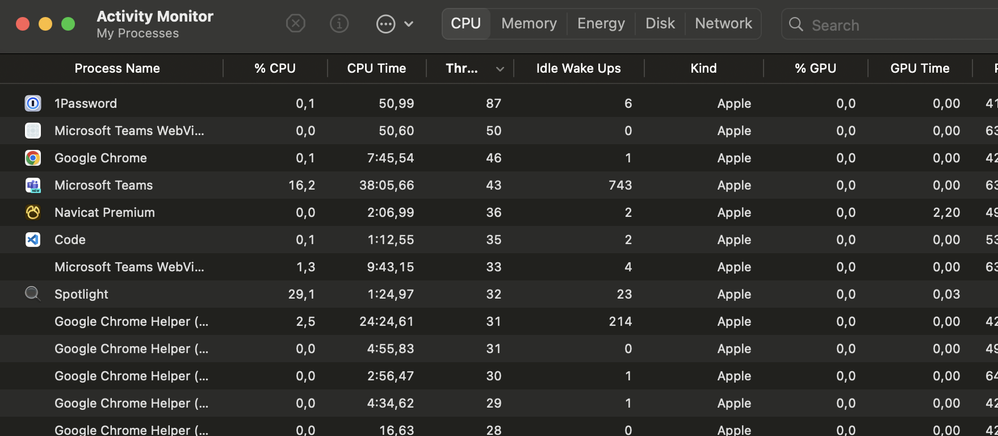This screenshot has width=998, height=436.
Task: Select the 1Password process row
Action: [499, 103]
